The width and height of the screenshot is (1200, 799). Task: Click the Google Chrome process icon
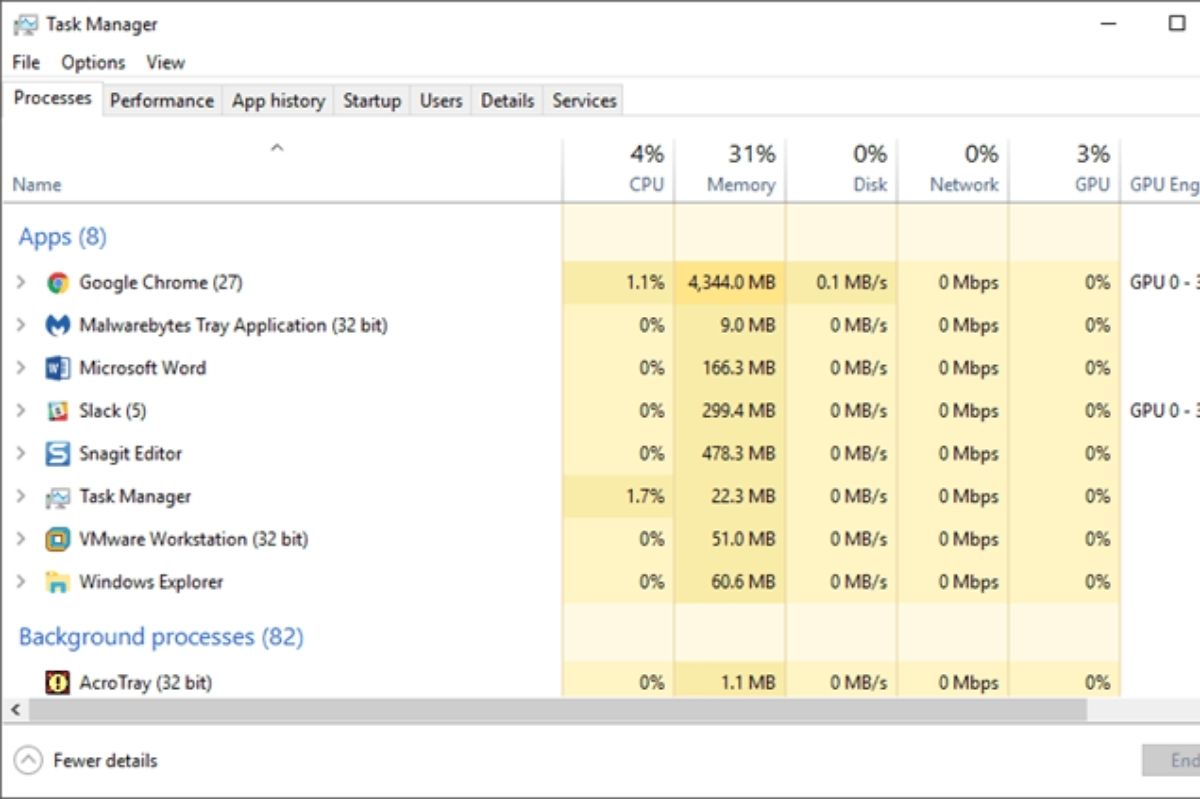click(x=59, y=282)
